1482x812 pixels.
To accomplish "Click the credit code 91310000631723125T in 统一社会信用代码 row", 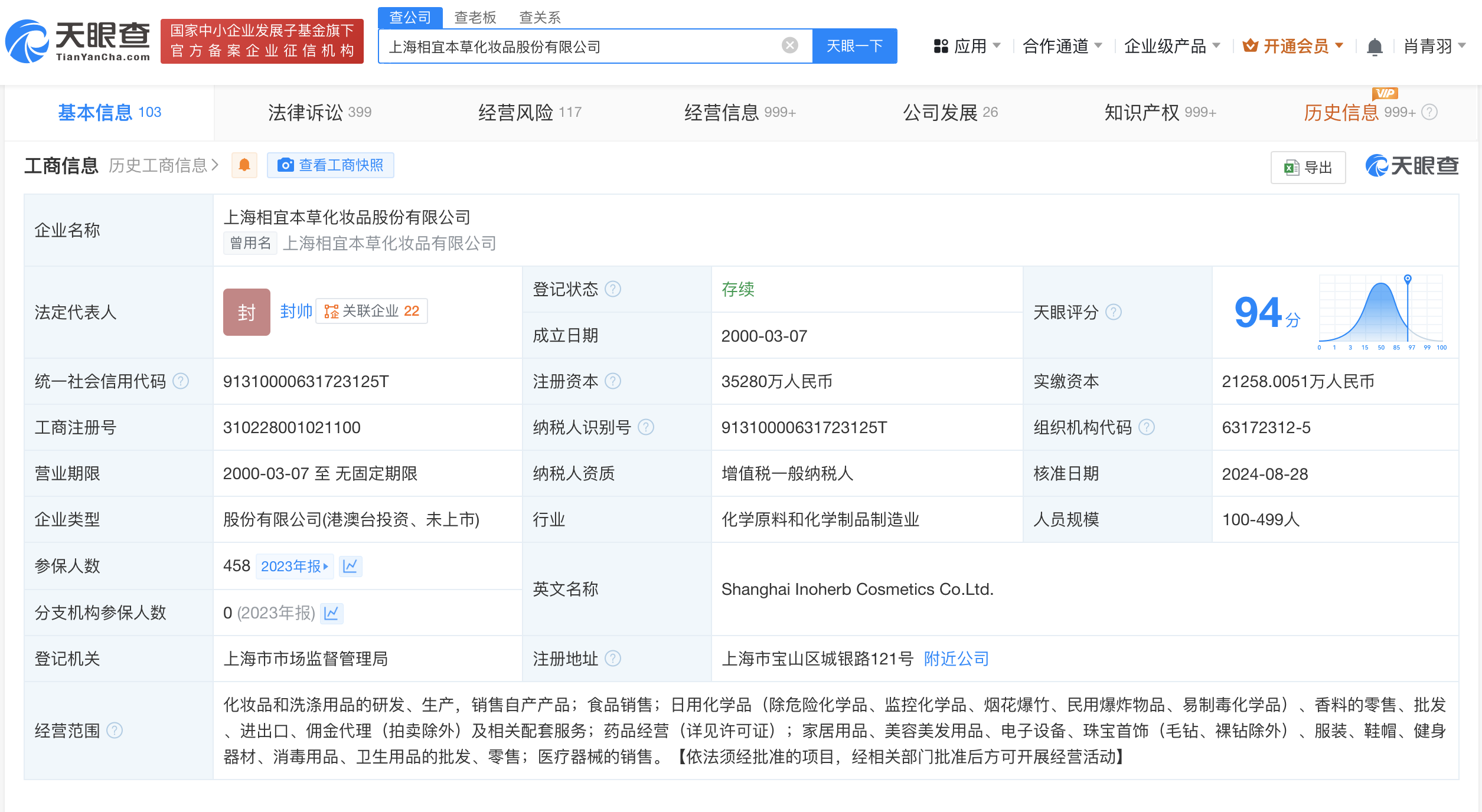I will click(x=306, y=381).
